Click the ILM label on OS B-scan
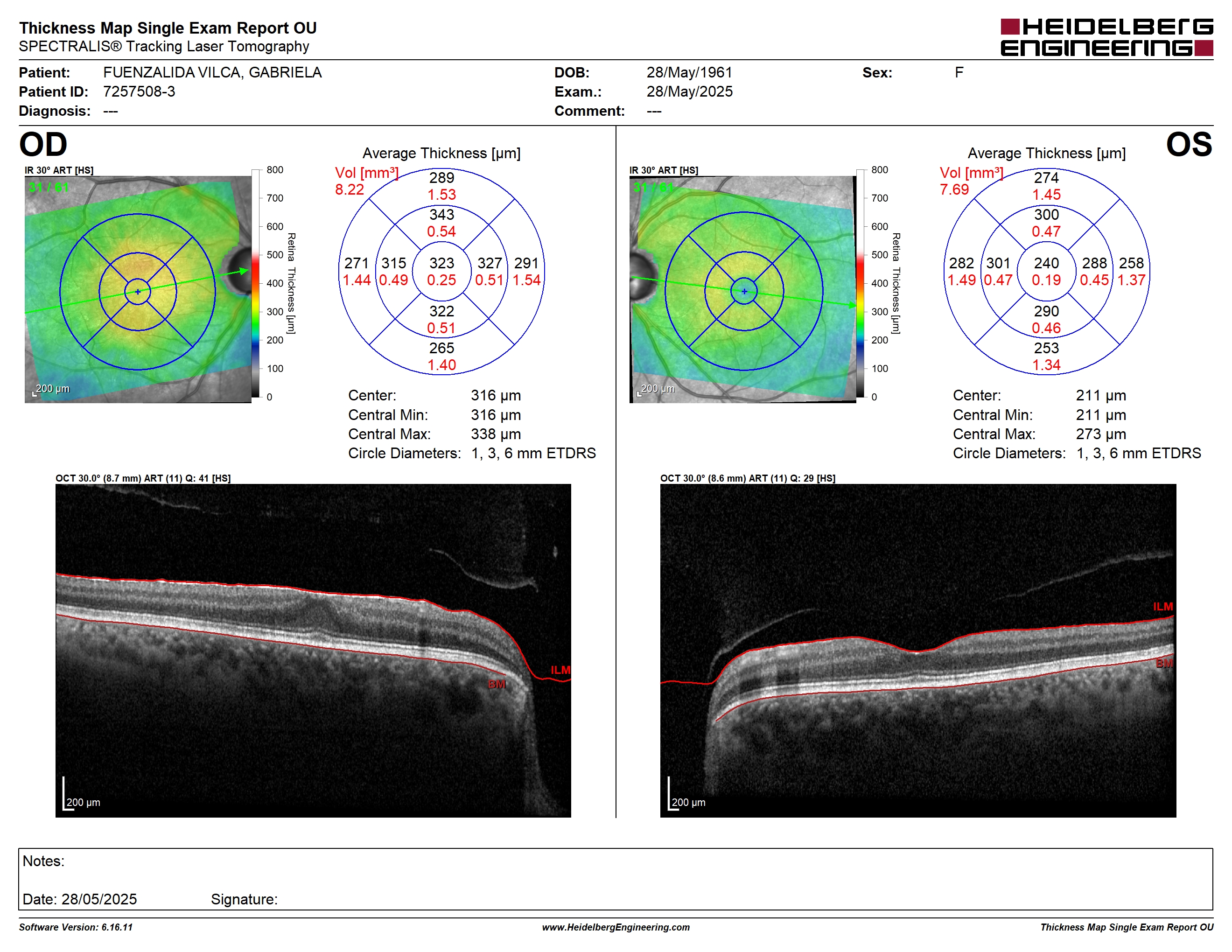 [x=1162, y=607]
